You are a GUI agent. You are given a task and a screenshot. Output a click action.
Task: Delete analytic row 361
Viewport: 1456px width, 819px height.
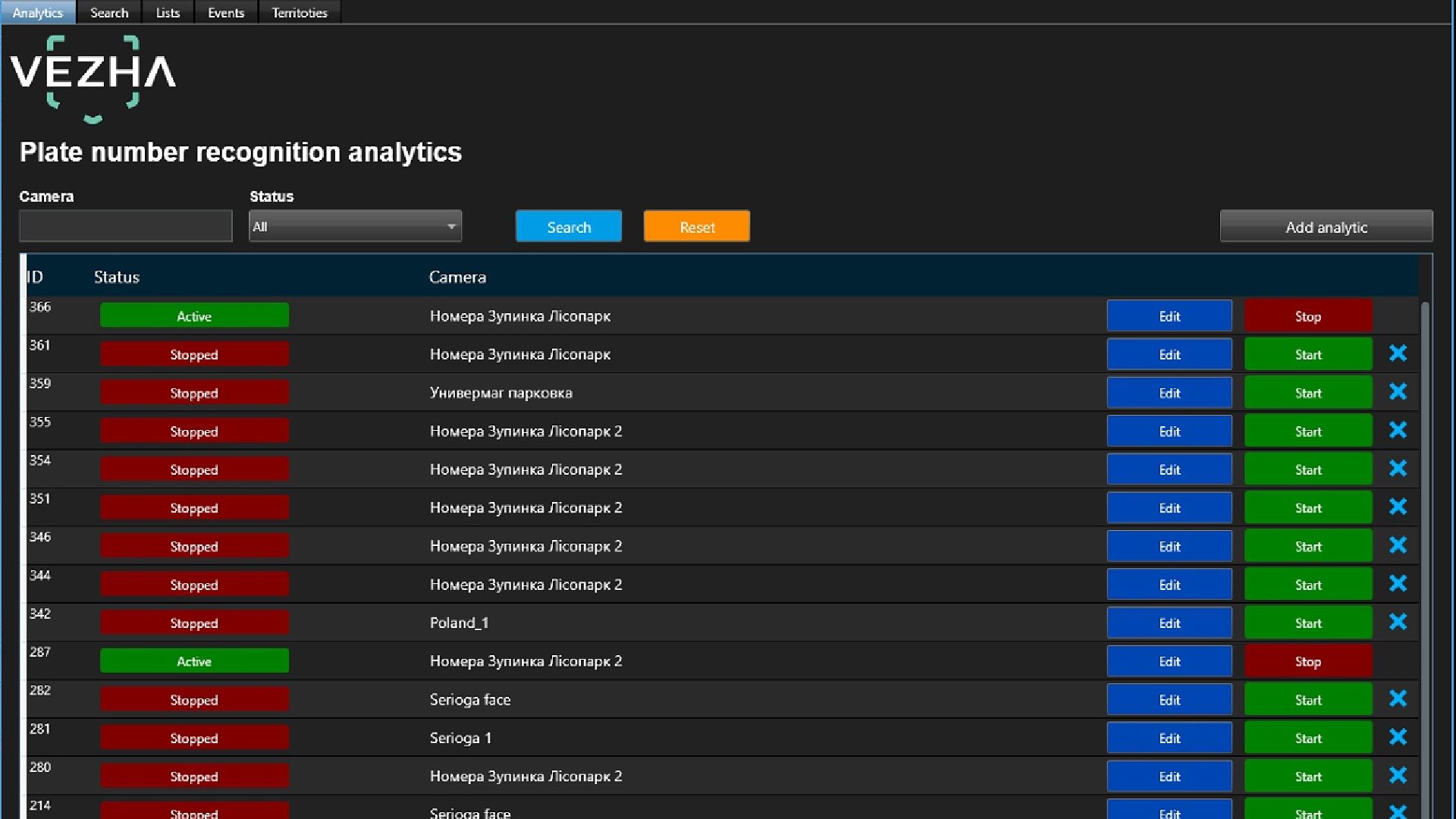coord(1398,353)
